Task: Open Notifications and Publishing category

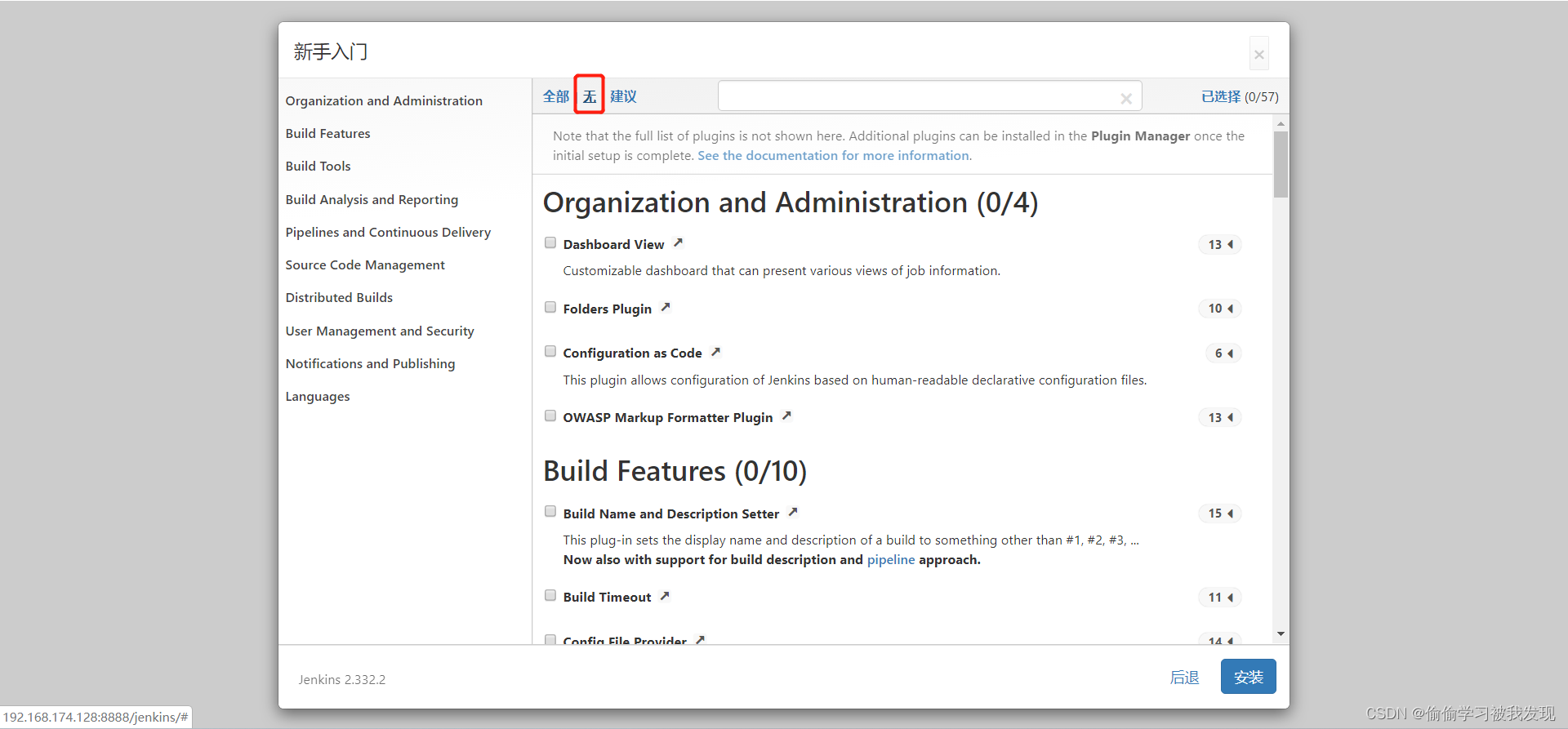Action: 370,363
